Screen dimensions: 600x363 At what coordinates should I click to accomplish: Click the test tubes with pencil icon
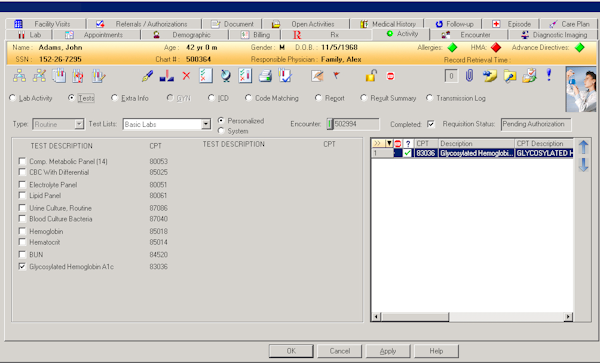[98, 76]
